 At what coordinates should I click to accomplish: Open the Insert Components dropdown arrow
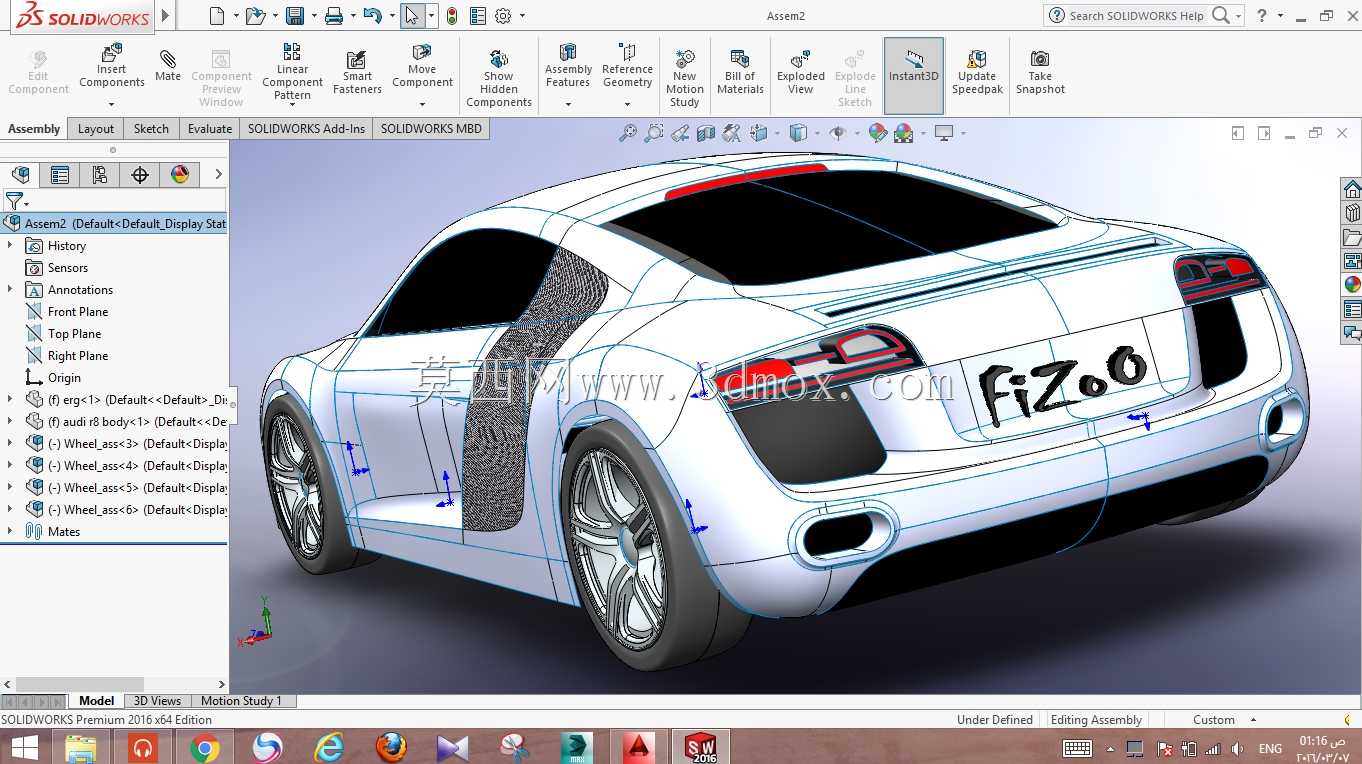pyautogui.click(x=111, y=104)
